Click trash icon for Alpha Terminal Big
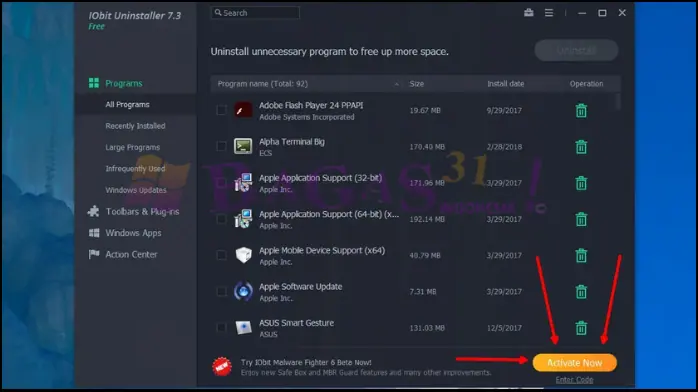Image resolution: width=698 pixels, height=392 pixels. coord(581,147)
